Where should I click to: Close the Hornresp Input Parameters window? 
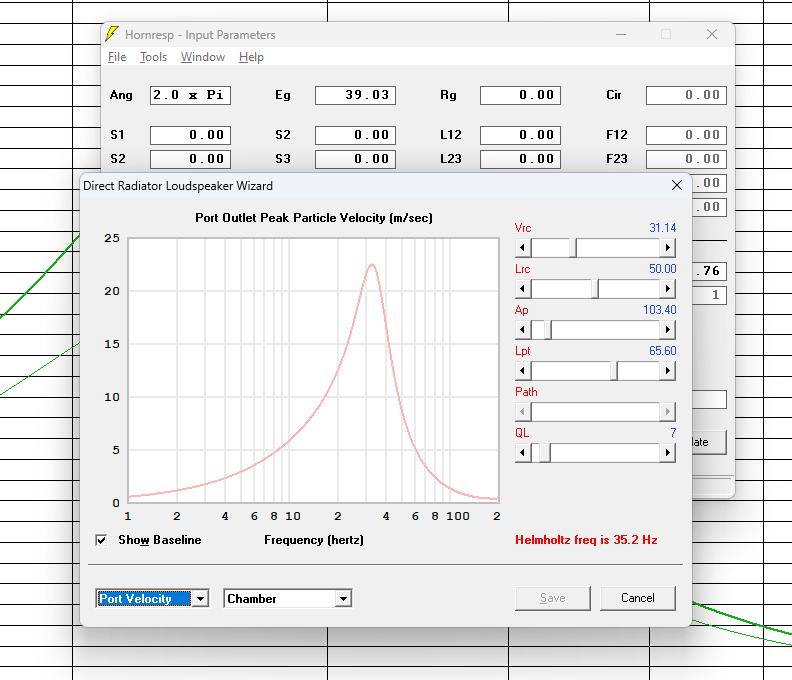pyautogui.click(x=712, y=34)
